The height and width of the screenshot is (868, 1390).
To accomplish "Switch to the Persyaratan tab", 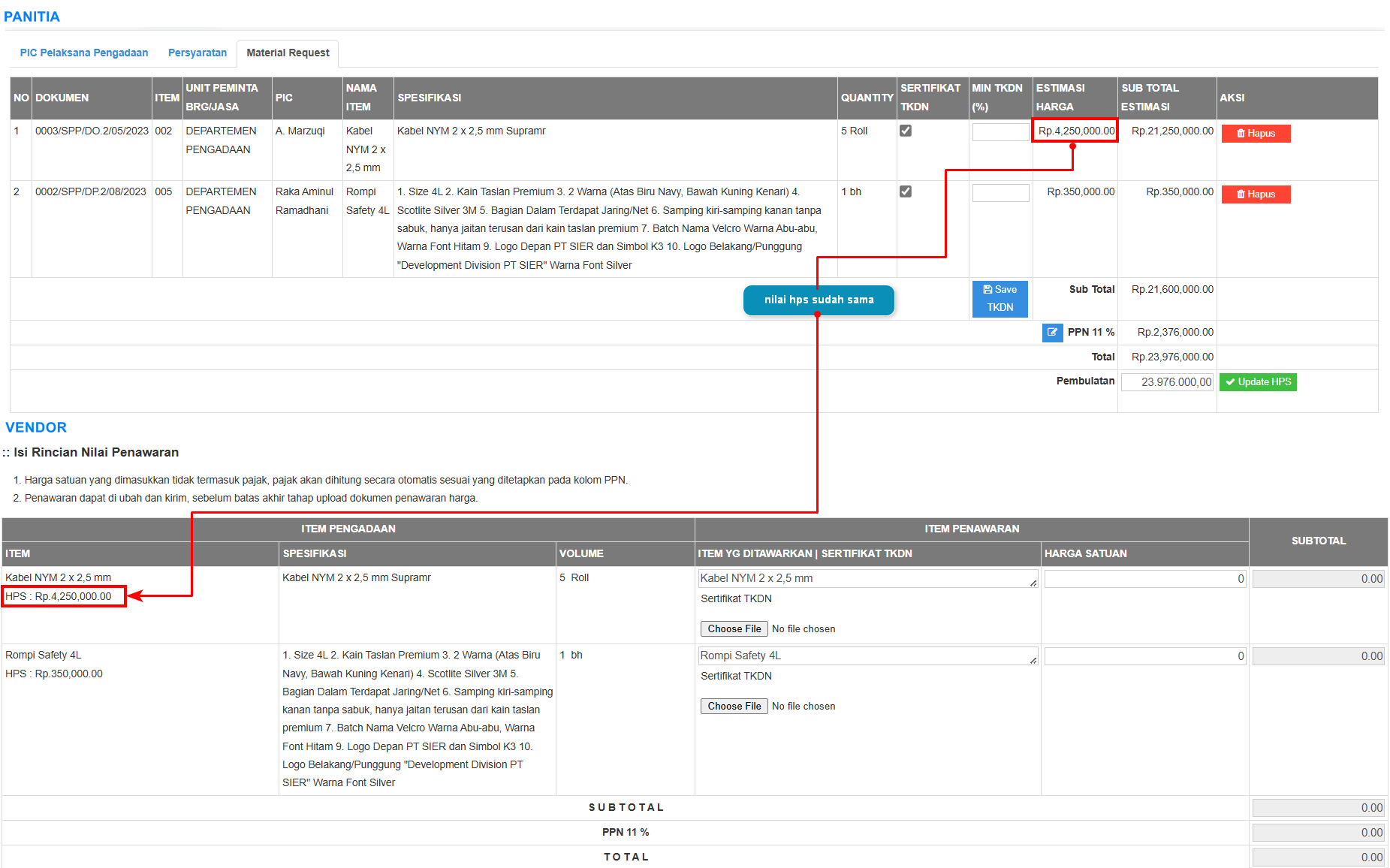I will pos(197,53).
